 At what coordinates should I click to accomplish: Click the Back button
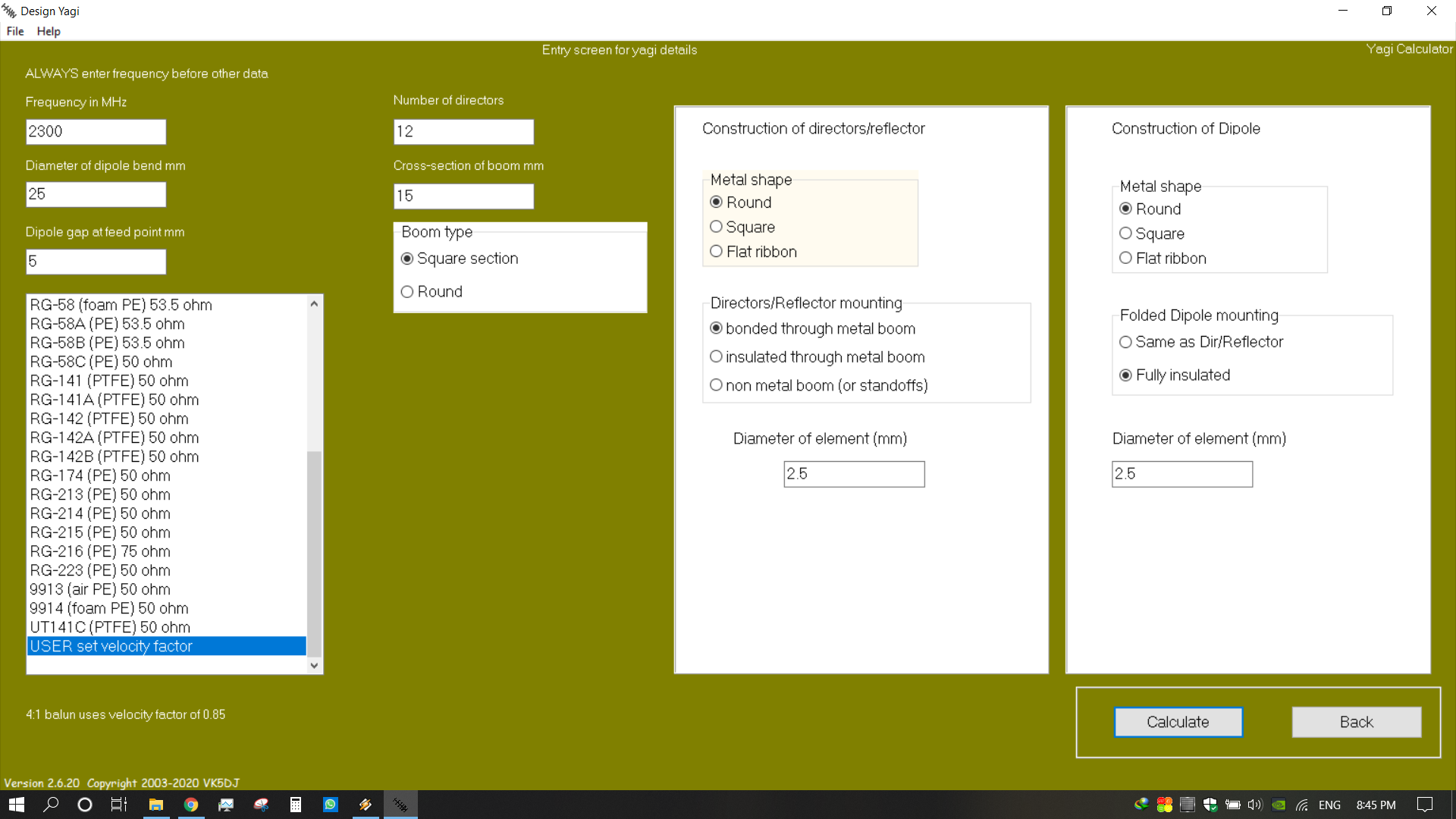pos(1356,722)
